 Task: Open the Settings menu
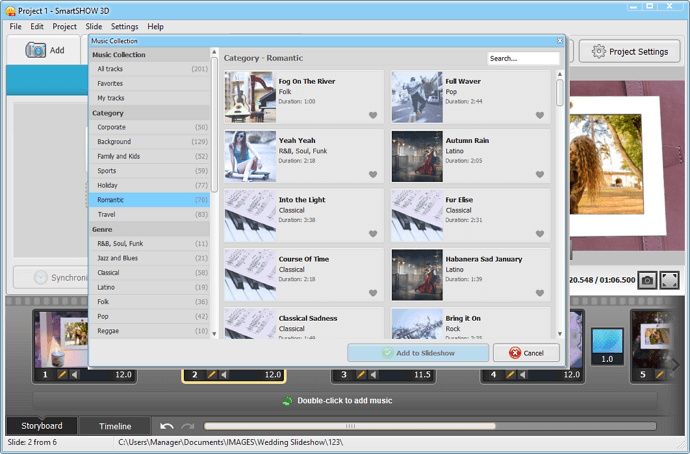(125, 26)
